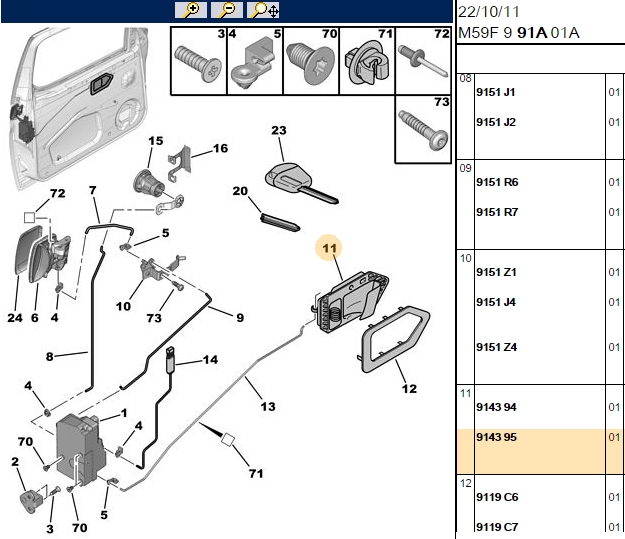
Task: Click callout number 1 door latch label
Action: tap(124, 413)
